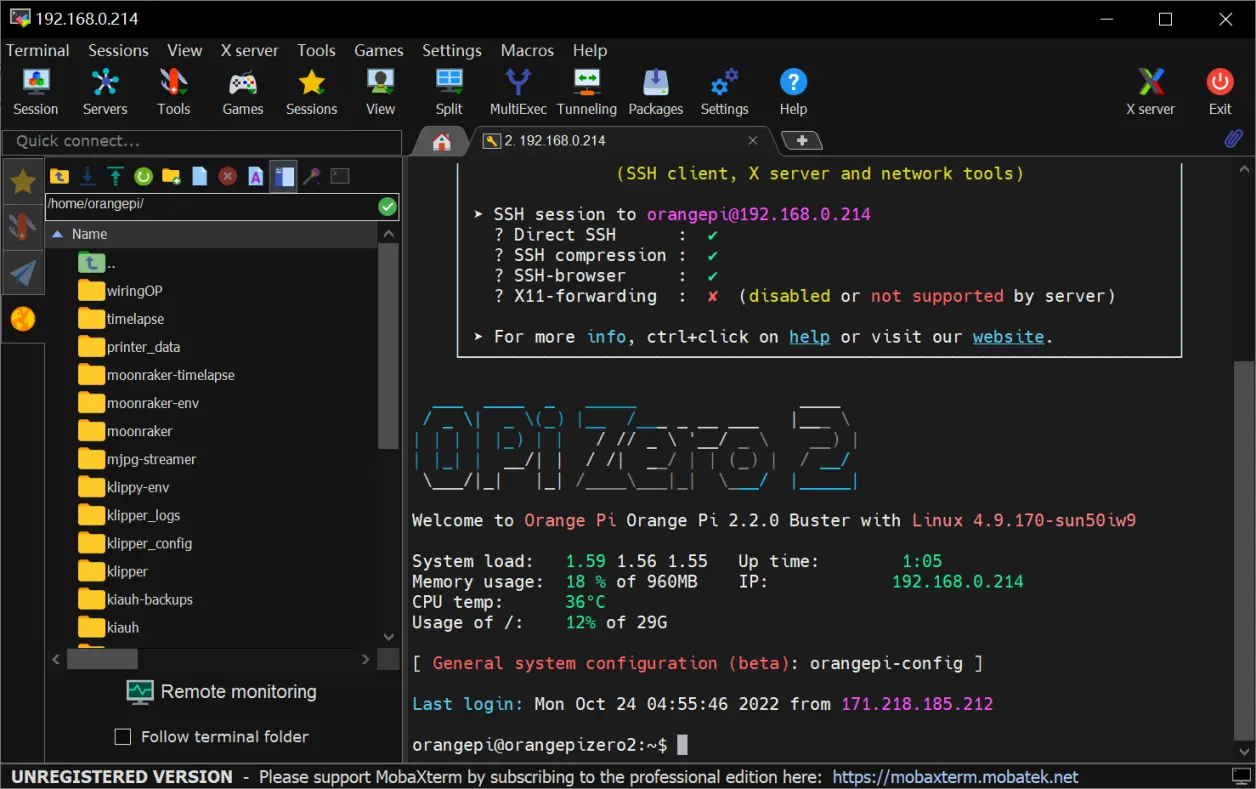
Task: Click the terminal vertical scrollbar
Action: [x=1243, y=550]
